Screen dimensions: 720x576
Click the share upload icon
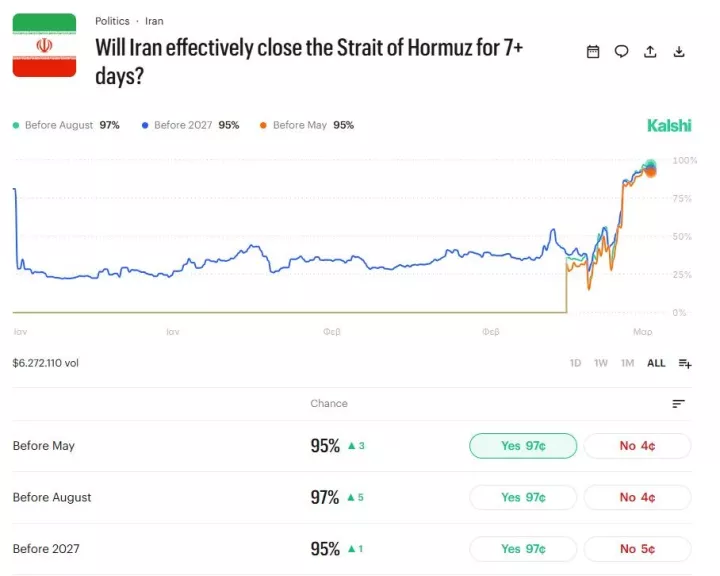[x=650, y=52]
